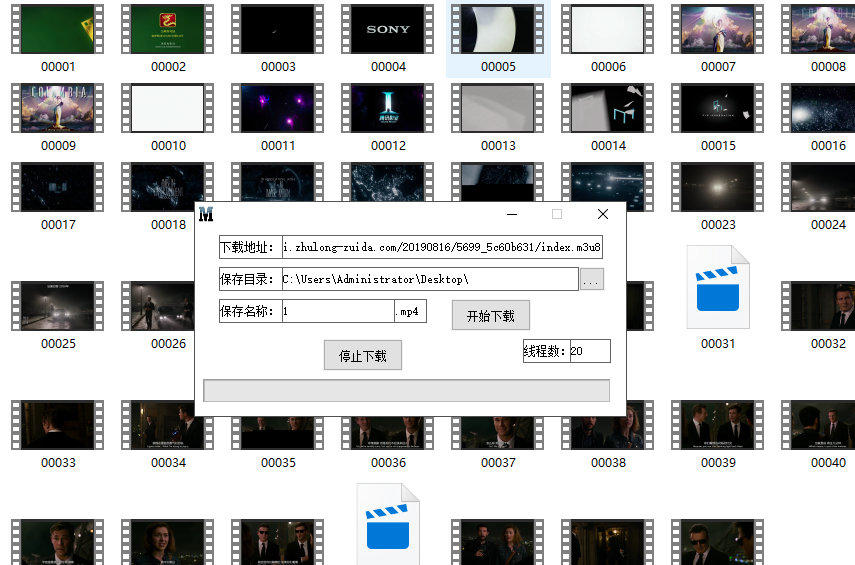The image size is (855, 565).
Task: Minimize the downloader dialog
Action: [x=511, y=214]
